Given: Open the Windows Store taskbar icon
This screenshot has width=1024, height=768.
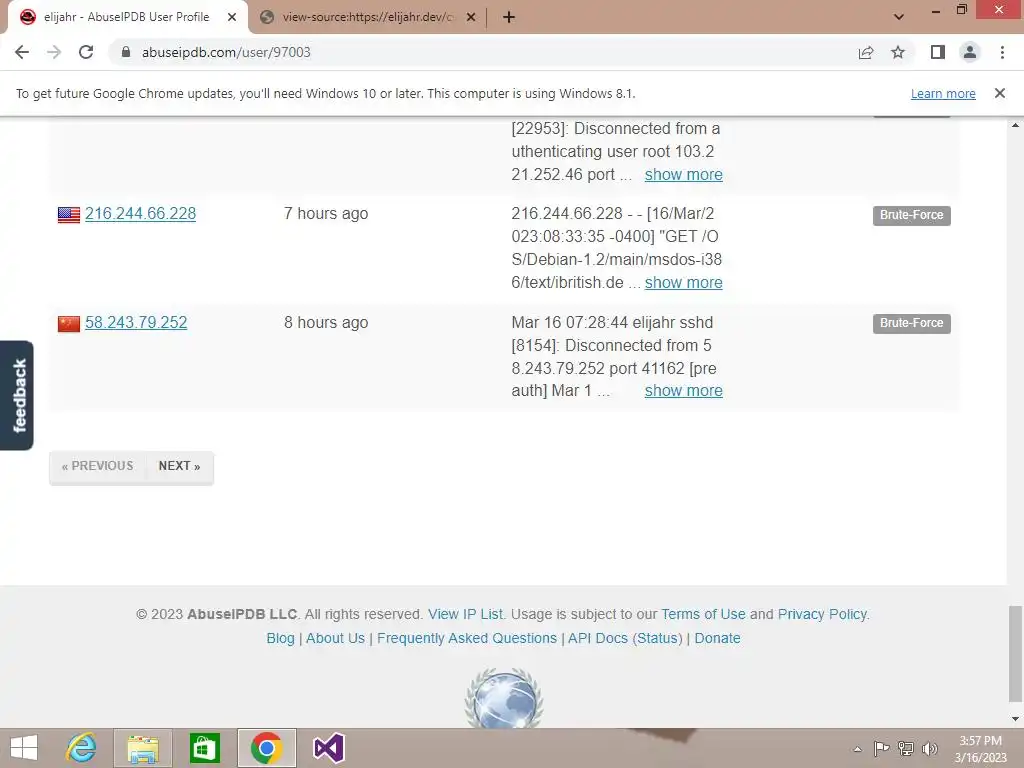Looking at the screenshot, I should pos(204,748).
